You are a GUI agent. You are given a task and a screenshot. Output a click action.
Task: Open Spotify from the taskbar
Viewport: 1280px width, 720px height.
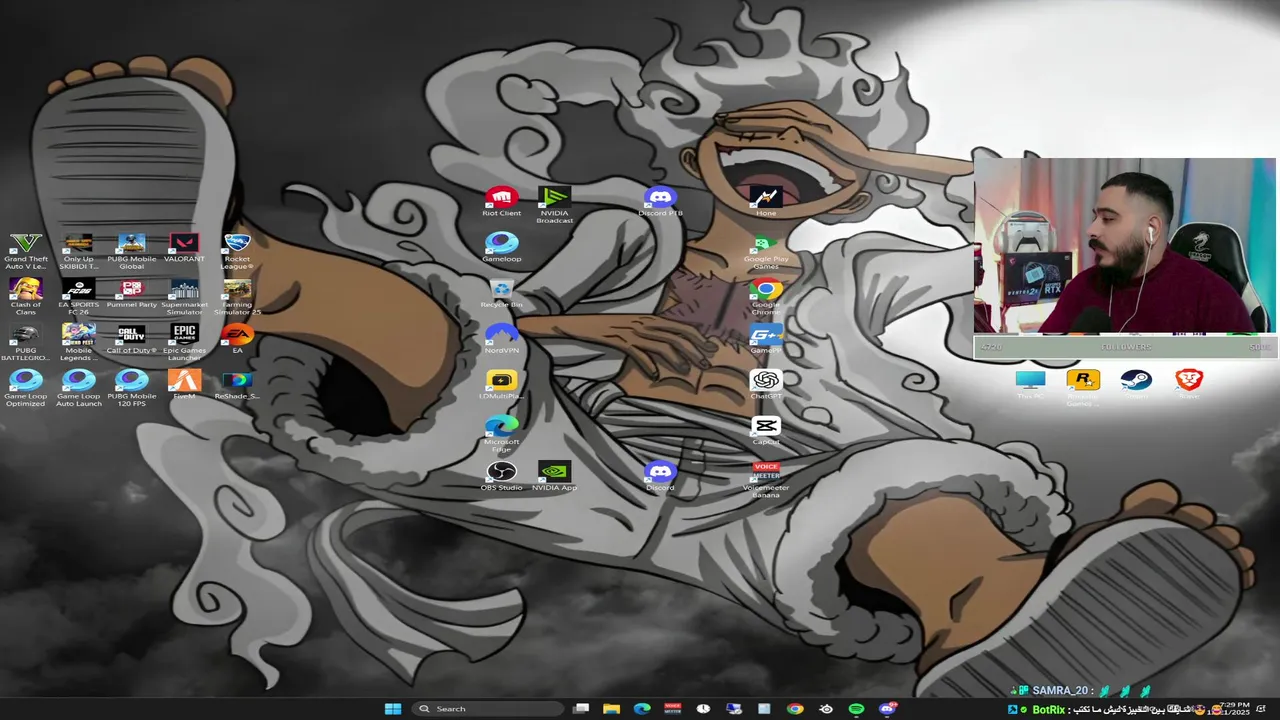click(x=856, y=709)
